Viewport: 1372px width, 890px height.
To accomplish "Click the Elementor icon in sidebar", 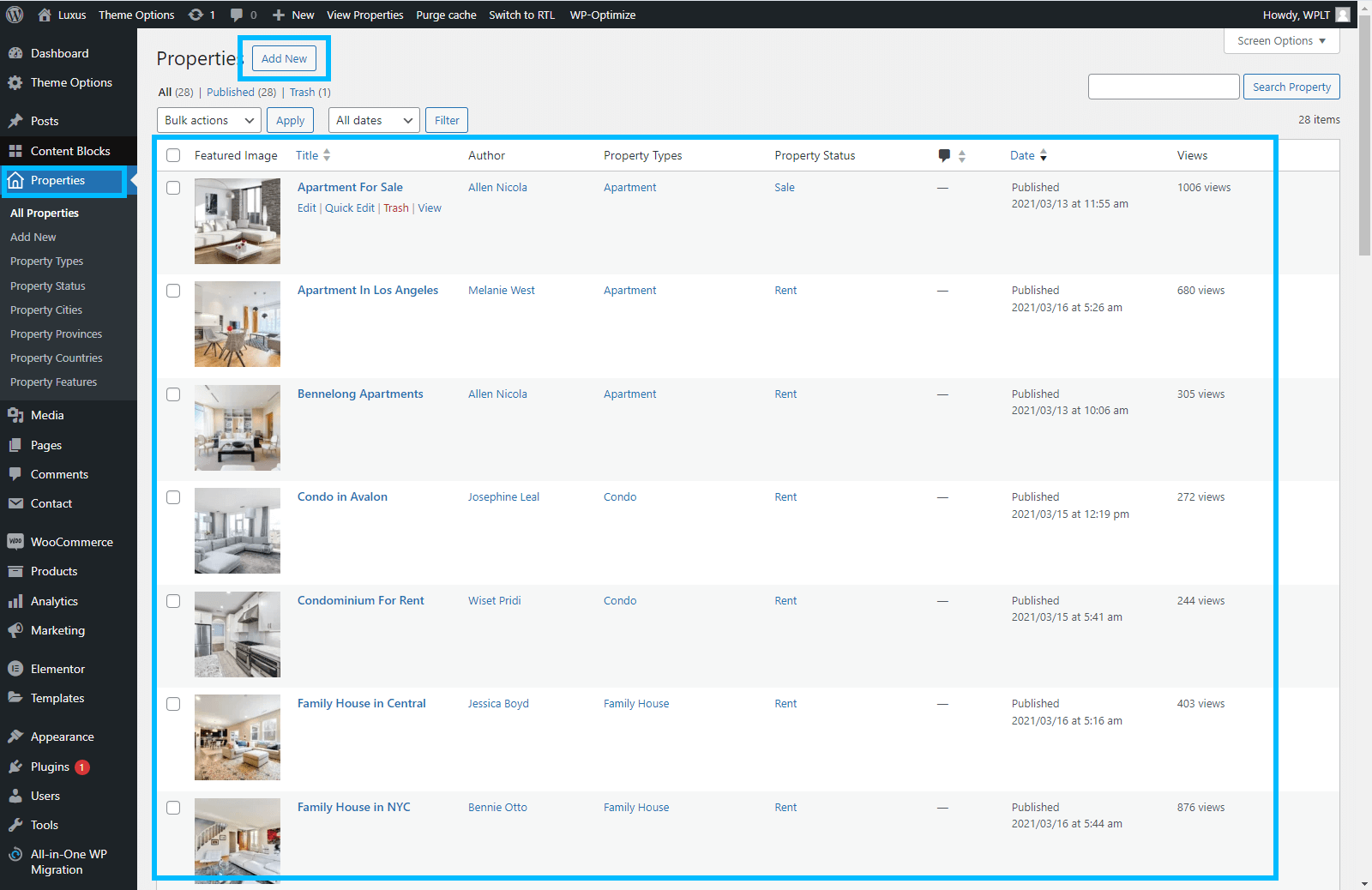I will (15, 669).
